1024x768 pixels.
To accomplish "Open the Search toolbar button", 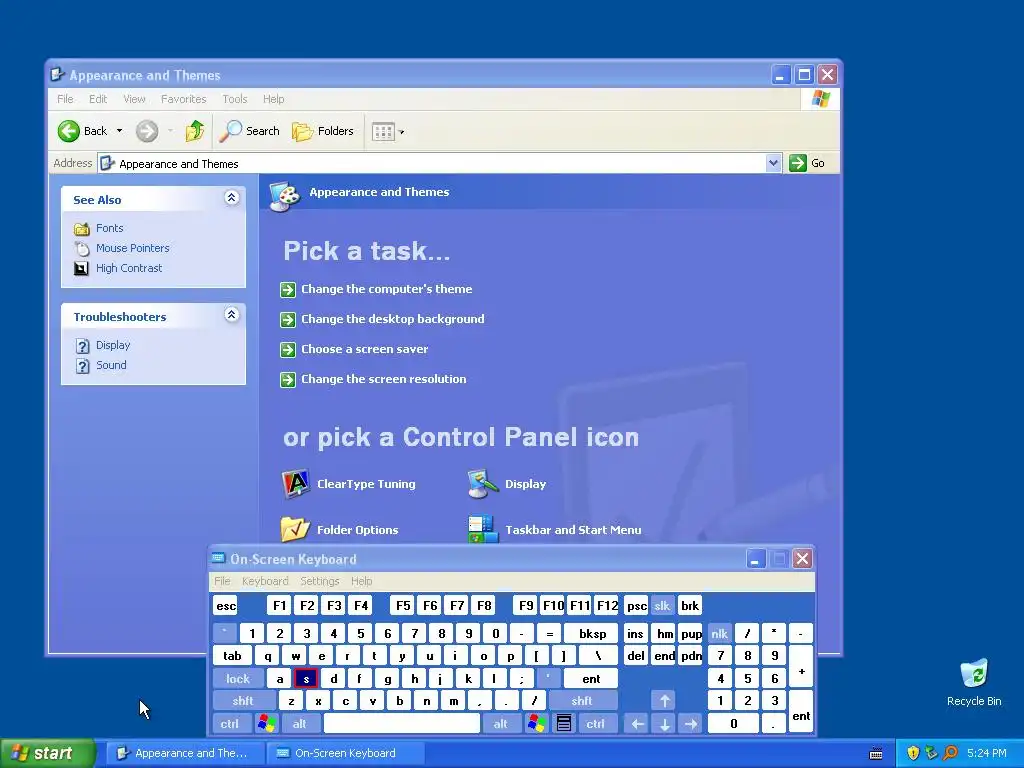I will click(249, 131).
